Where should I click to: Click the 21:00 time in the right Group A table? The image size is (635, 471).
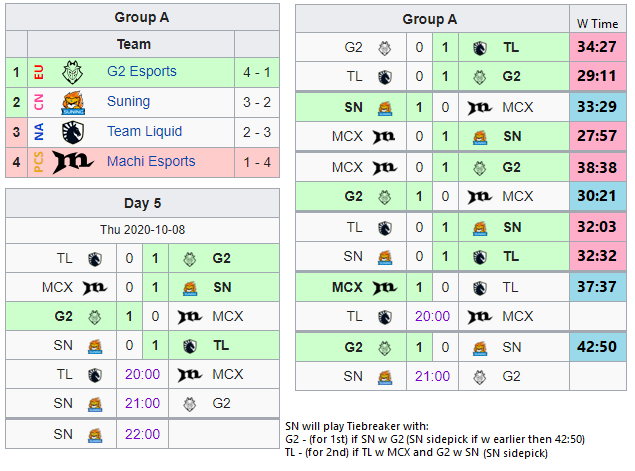point(432,377)
